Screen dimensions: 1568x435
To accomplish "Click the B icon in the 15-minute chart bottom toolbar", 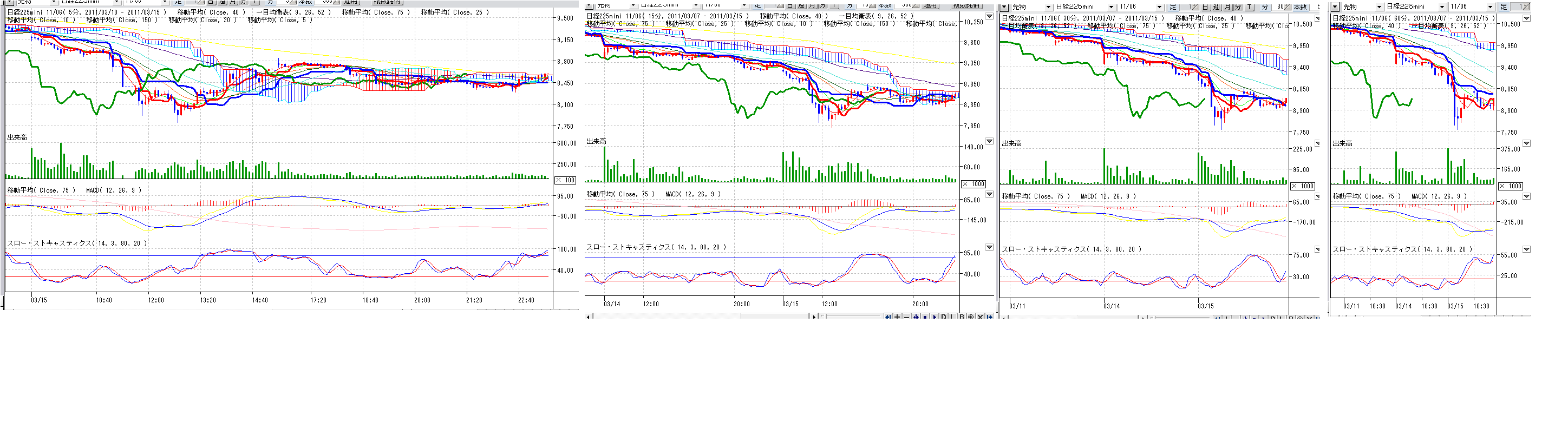I will [x=962, y=317].
